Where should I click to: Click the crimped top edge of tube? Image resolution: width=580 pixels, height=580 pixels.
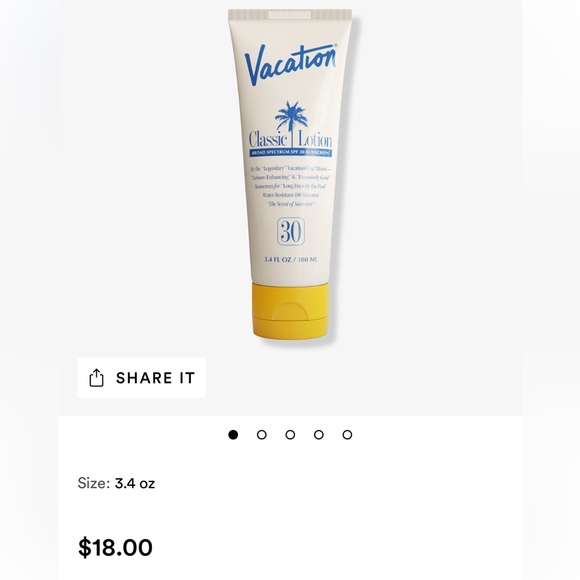[x=290, y=15]
